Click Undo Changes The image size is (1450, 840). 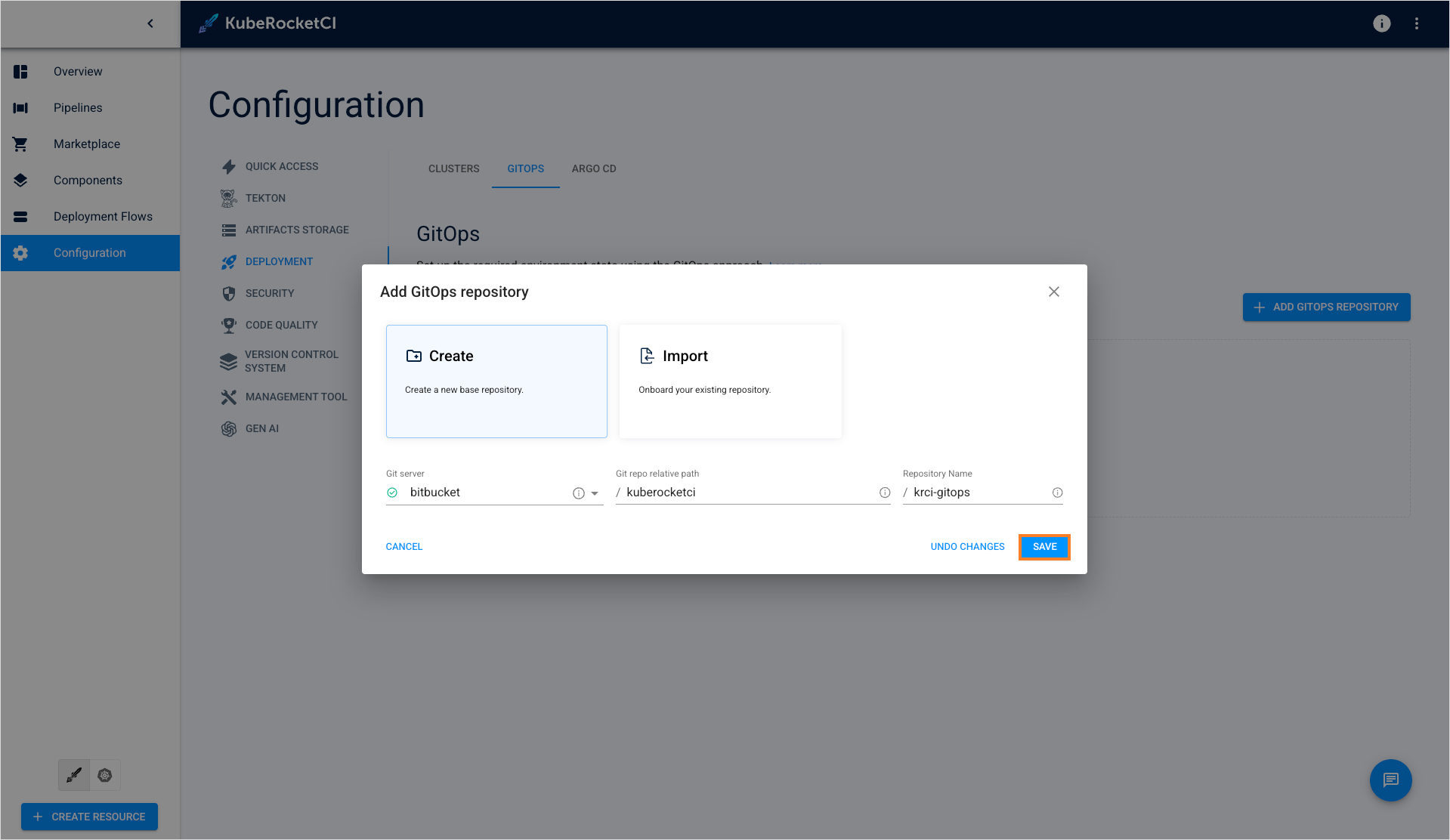coord(967,547)
